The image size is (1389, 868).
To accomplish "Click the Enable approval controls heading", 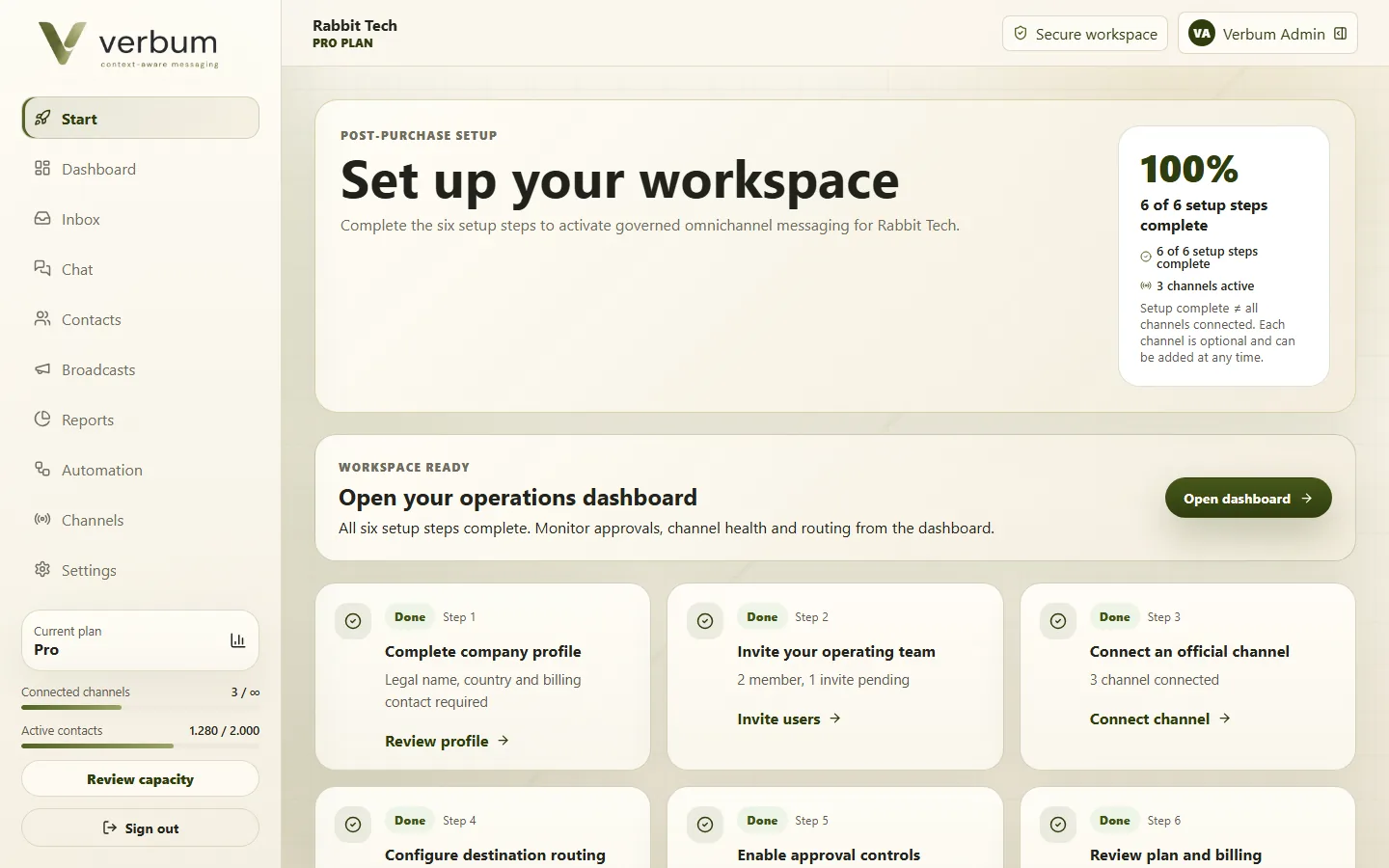I will click(829, 855).
